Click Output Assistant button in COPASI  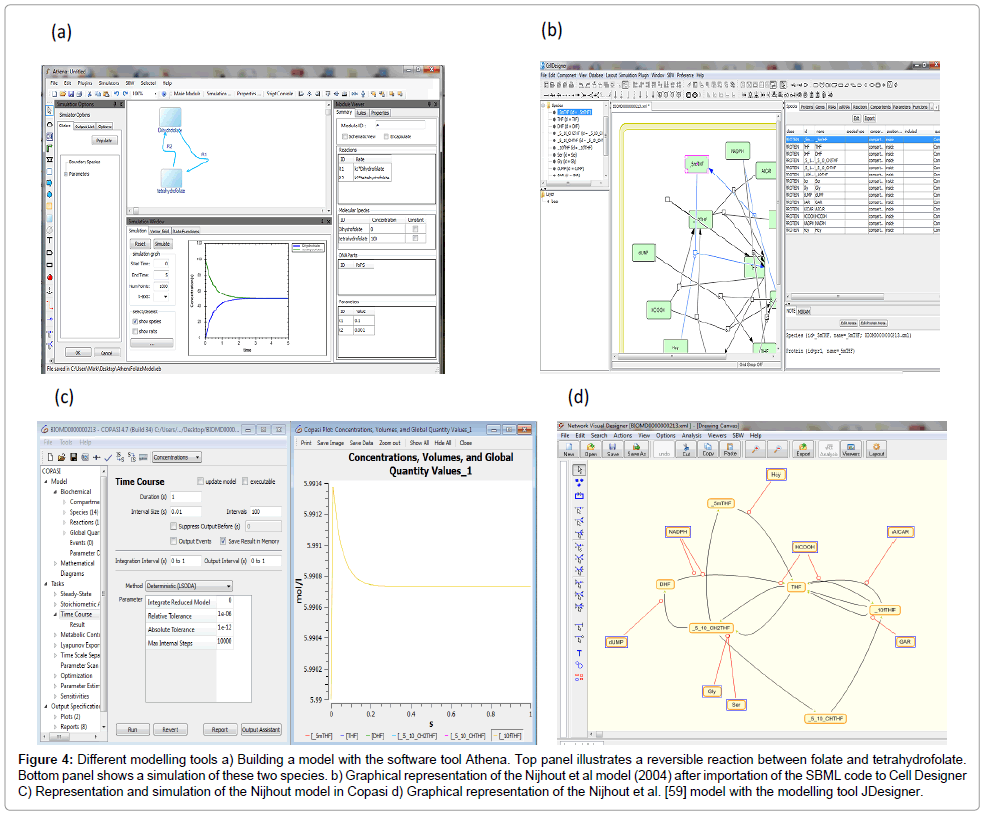pyautogui.click(x=261, y=729)
